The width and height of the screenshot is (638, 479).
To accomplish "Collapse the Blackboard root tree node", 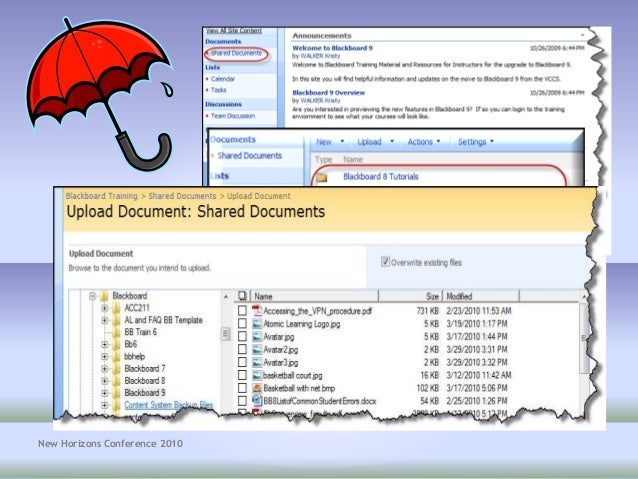I will 92,296.
